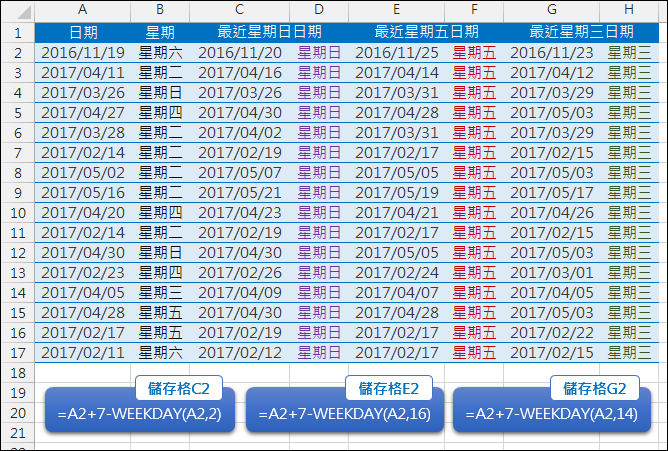Select 星期三 cell in B14
Screen dimensions: 668x451
[160, 293]
